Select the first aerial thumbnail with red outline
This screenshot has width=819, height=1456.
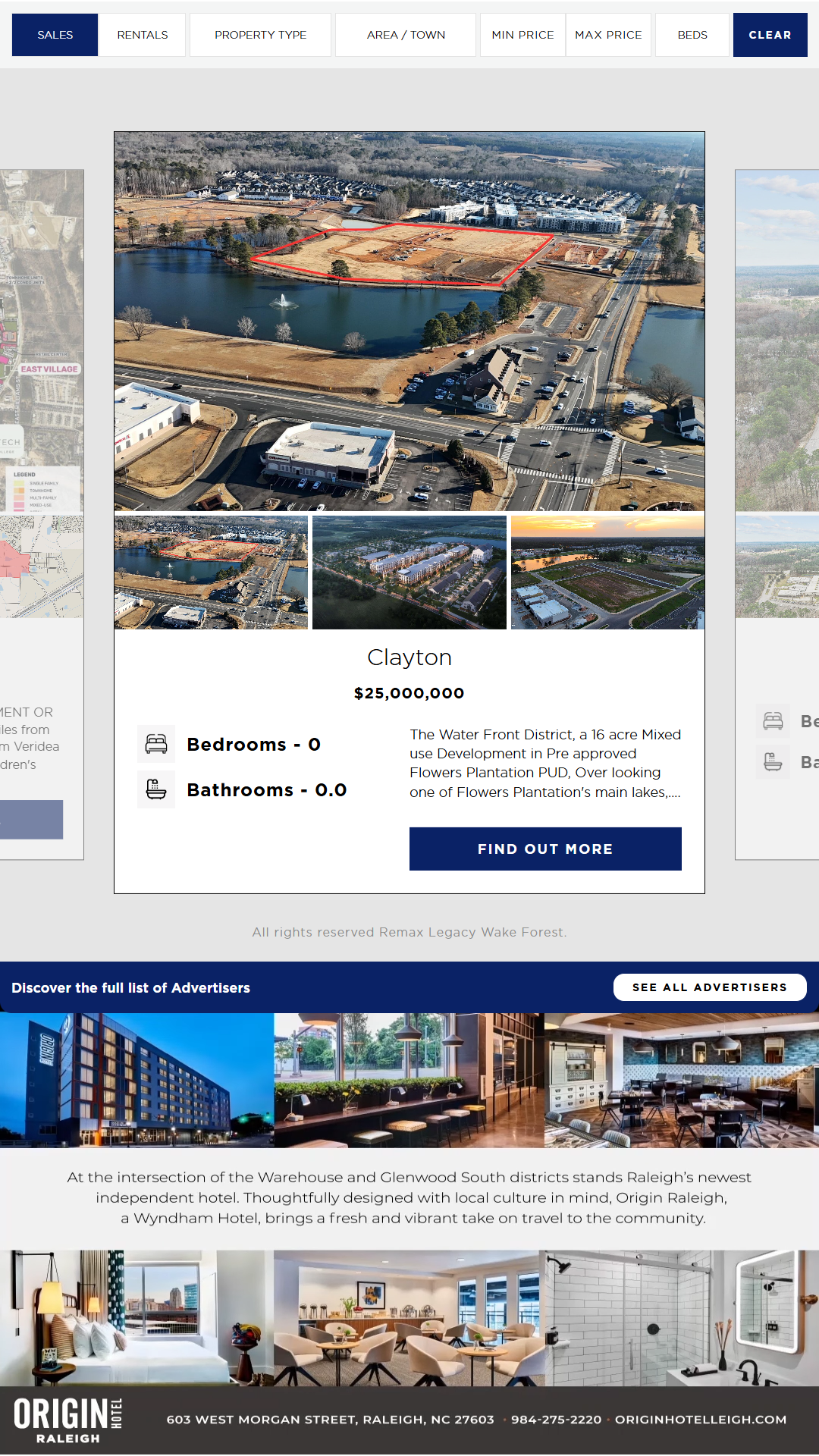tap(211, 573)
